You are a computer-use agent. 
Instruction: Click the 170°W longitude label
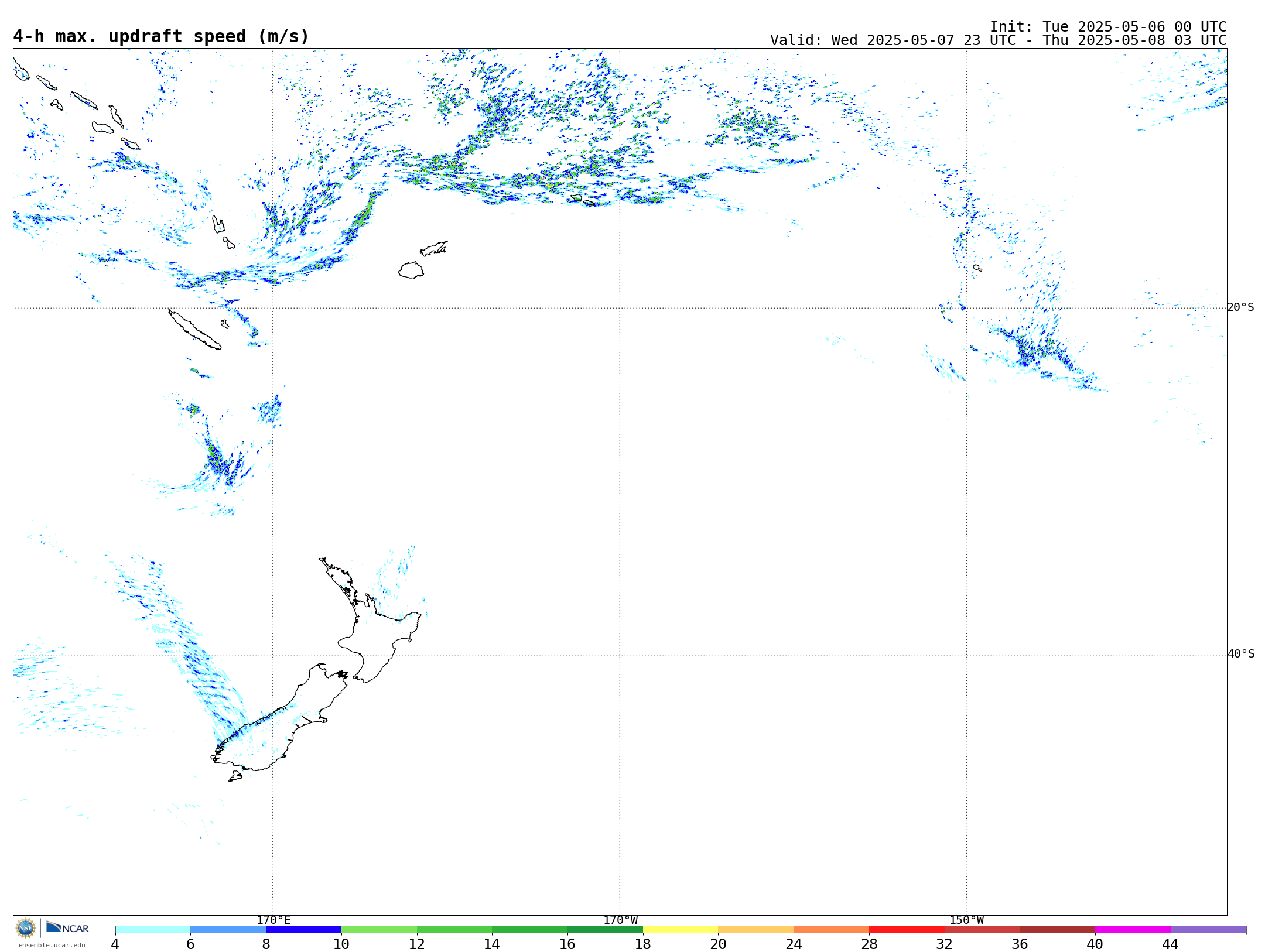click(620, 920)
